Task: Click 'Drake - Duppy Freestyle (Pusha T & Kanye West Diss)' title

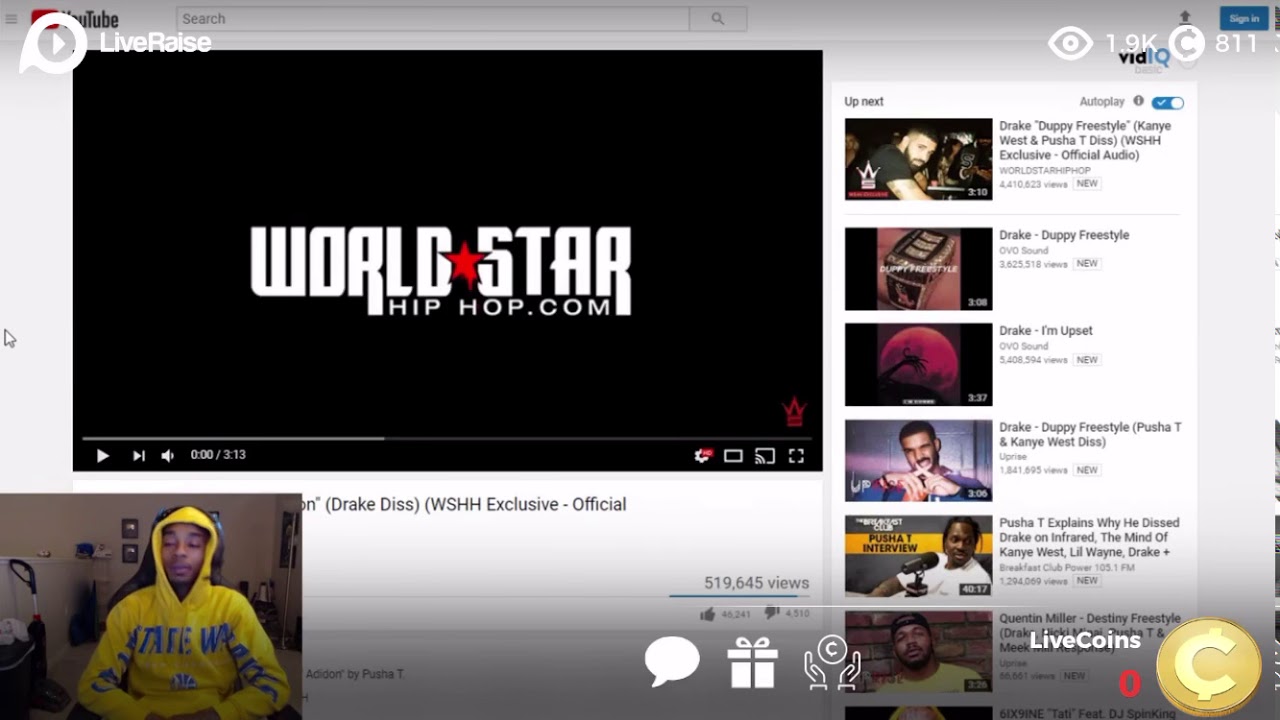Action: pyautogui.click(x=1090, y=435)
